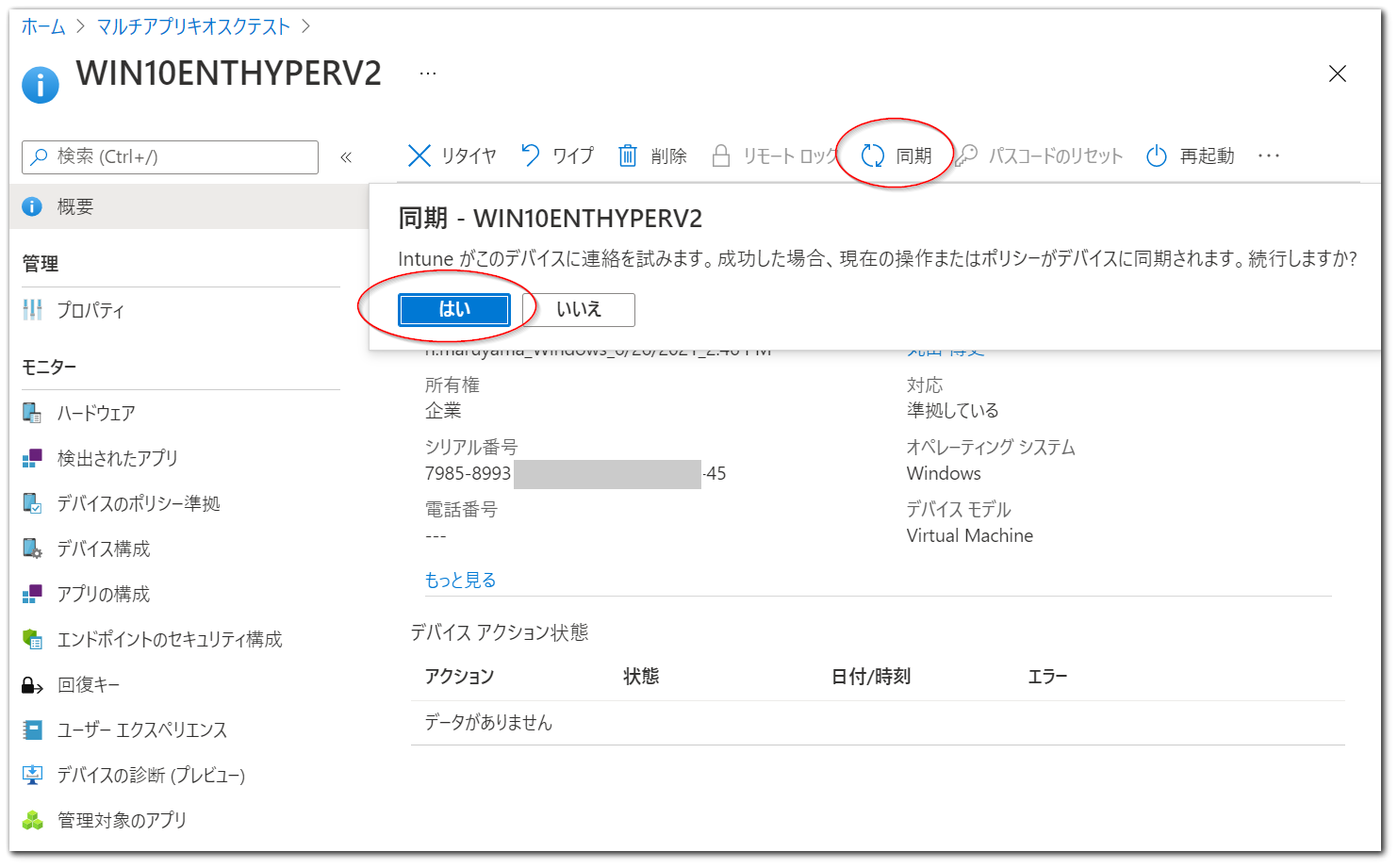This screenshot has height=868, width=1398.
Task: Click the Virtual Machine device model value
Action: [970, 535]
